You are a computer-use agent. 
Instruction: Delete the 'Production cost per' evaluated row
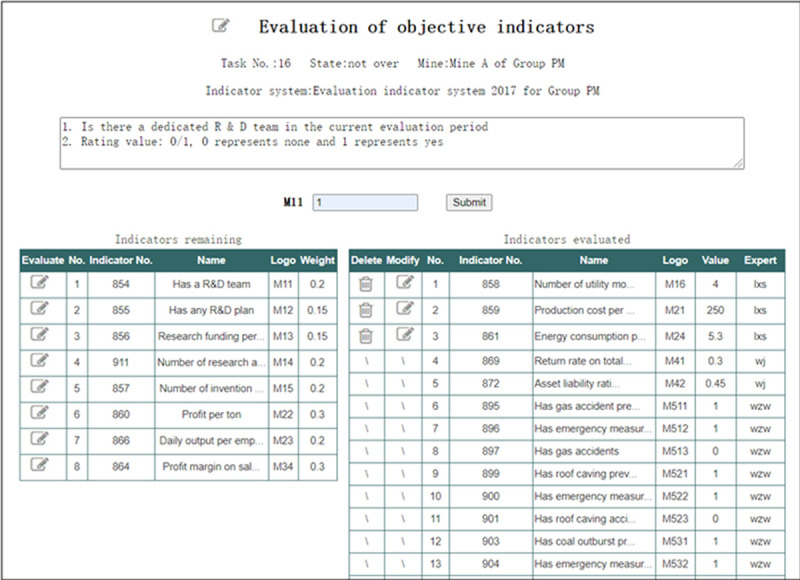click(366, 310)
